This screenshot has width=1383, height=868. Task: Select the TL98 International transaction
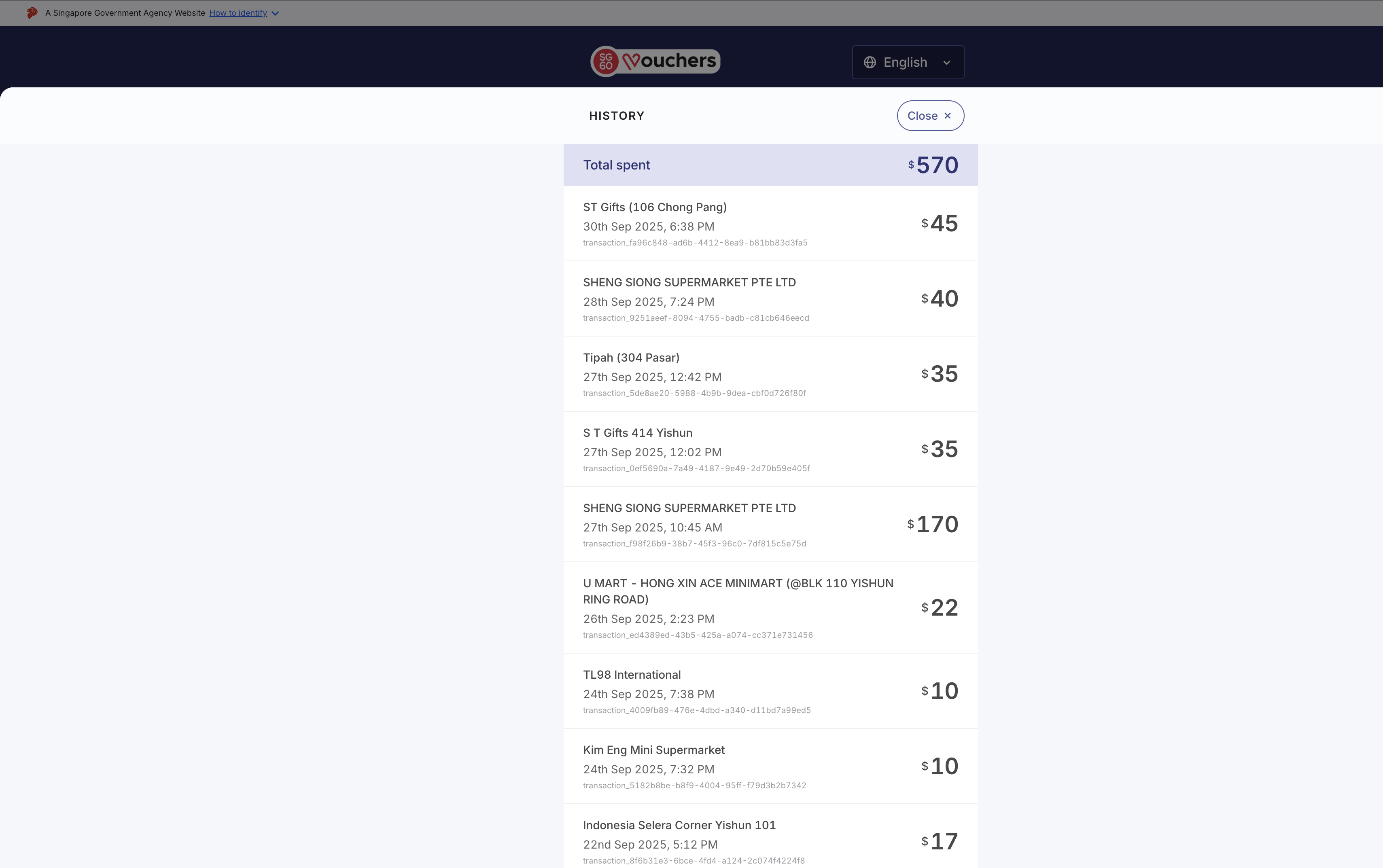coord(770,691)
